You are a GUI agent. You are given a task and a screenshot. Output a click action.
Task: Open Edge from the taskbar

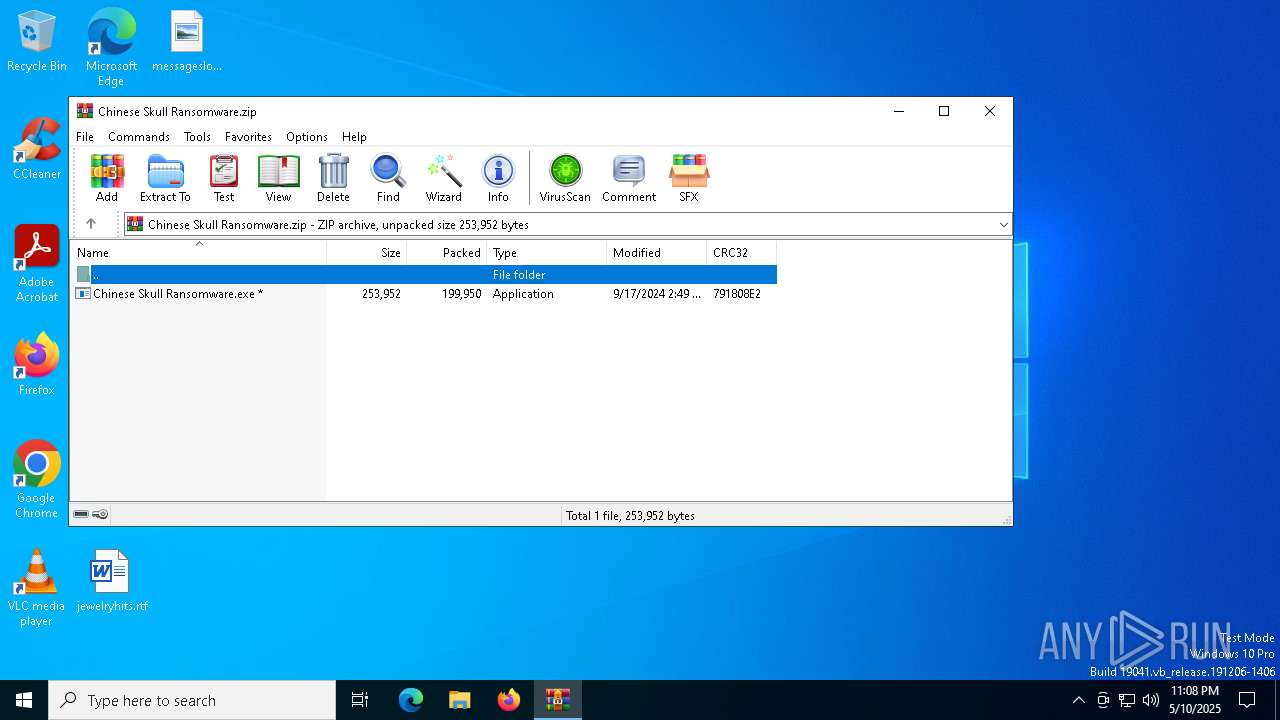pos(411,700)
